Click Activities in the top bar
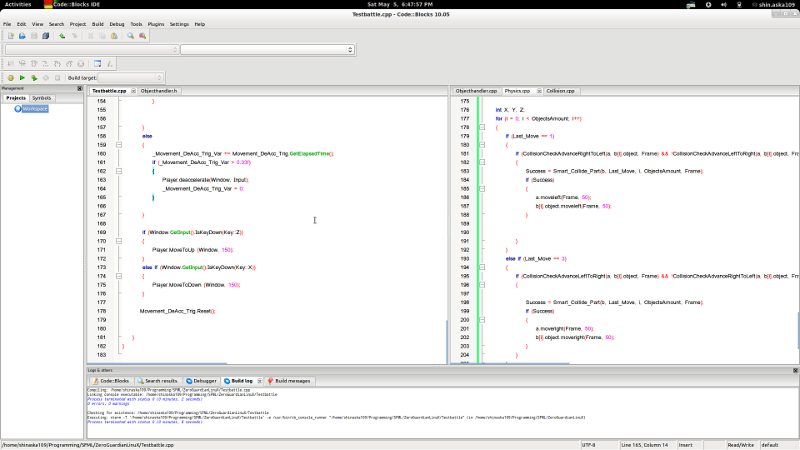Viewport: 800px width, 450px height. (x=18, y=4)
